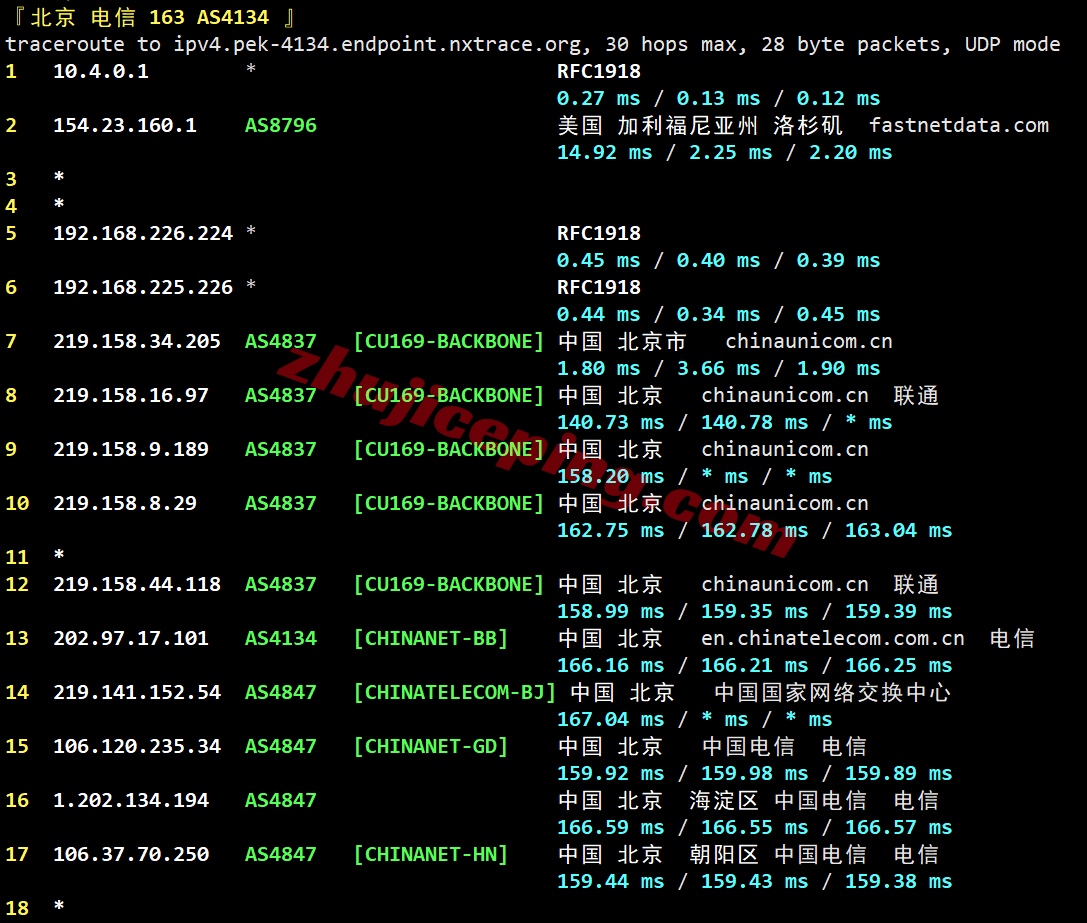This screenshot has width=1087, height=923.
Task: Click the IP 106.120.235.34
Action: tap(137, 748)
